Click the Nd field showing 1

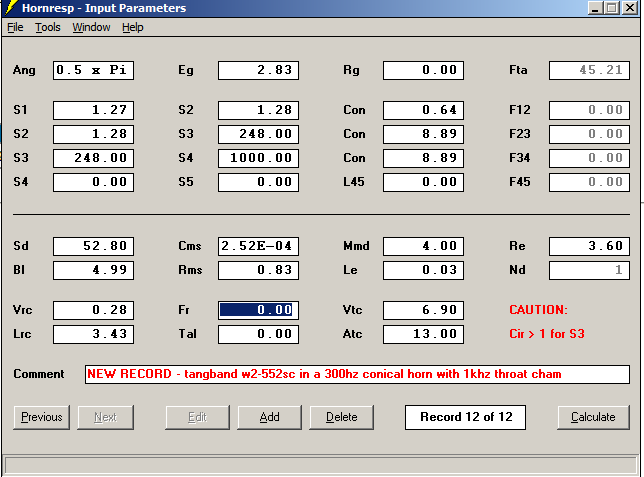(x=589, y=270)
